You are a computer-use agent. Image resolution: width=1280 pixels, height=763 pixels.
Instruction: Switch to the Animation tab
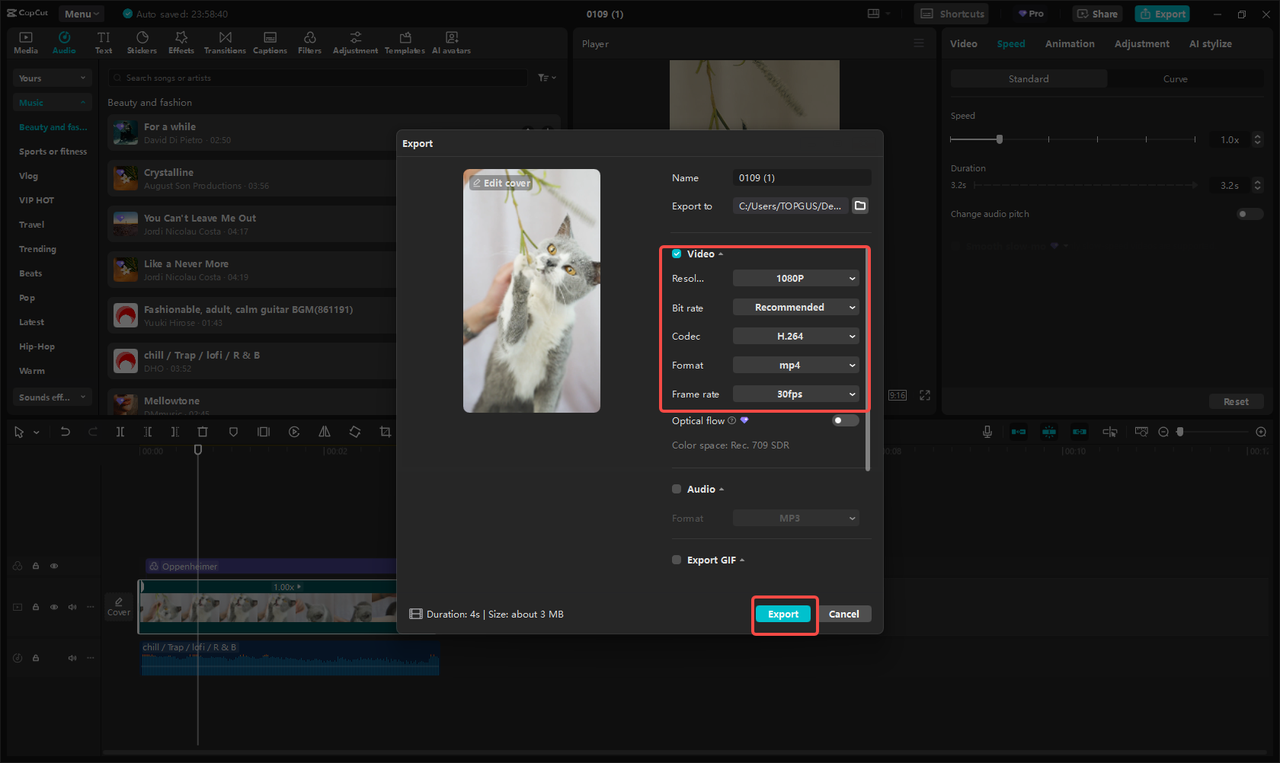[x=1070, y=43]
